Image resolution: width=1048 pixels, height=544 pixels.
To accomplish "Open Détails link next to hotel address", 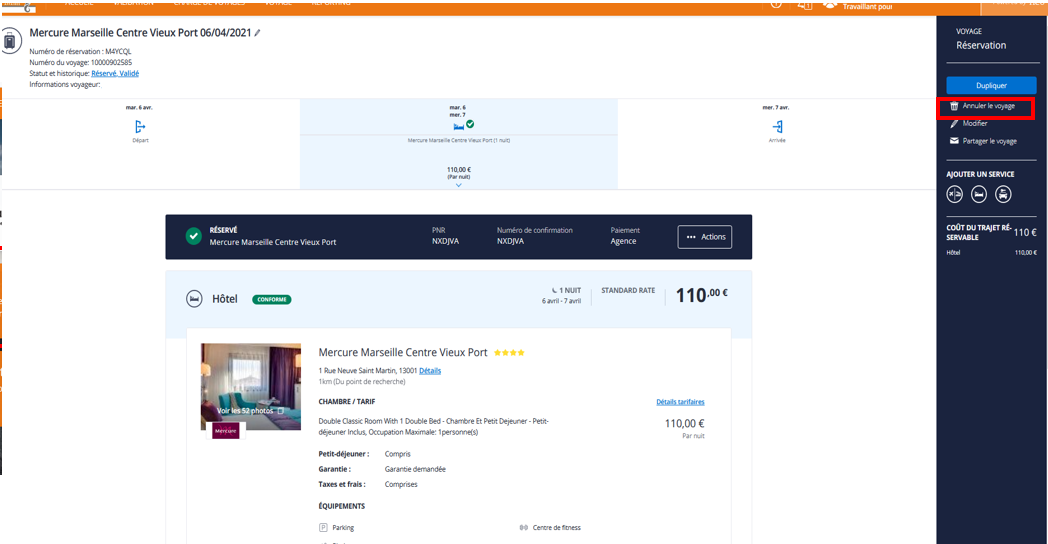I will [x=430, y=370].
